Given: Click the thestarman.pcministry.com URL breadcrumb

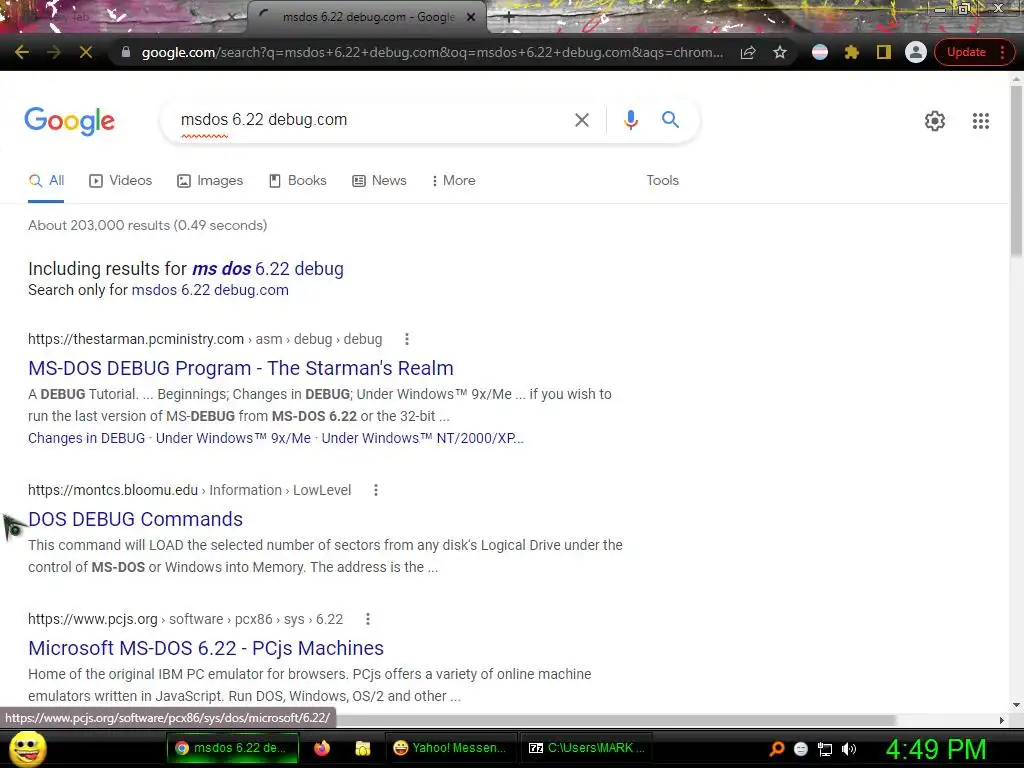Looking at the screenshot, I should tap(205, 340).
